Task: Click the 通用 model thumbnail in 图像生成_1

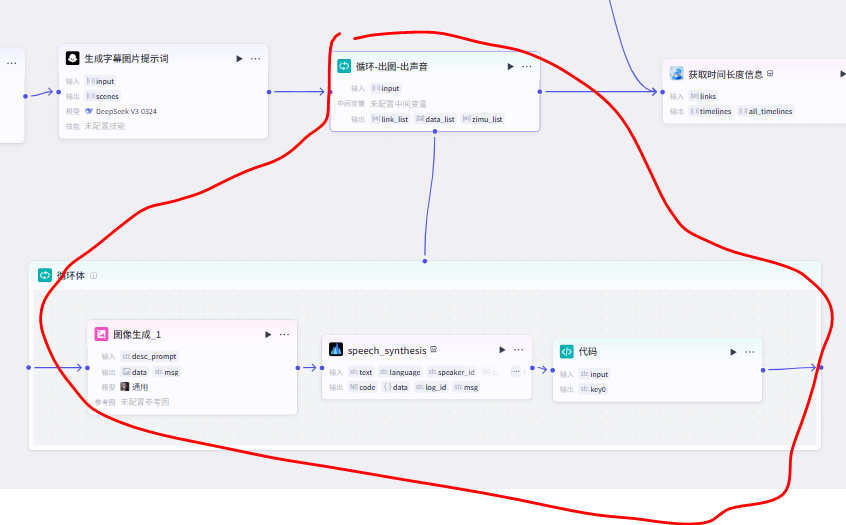Action: click(x=125, y=386)
